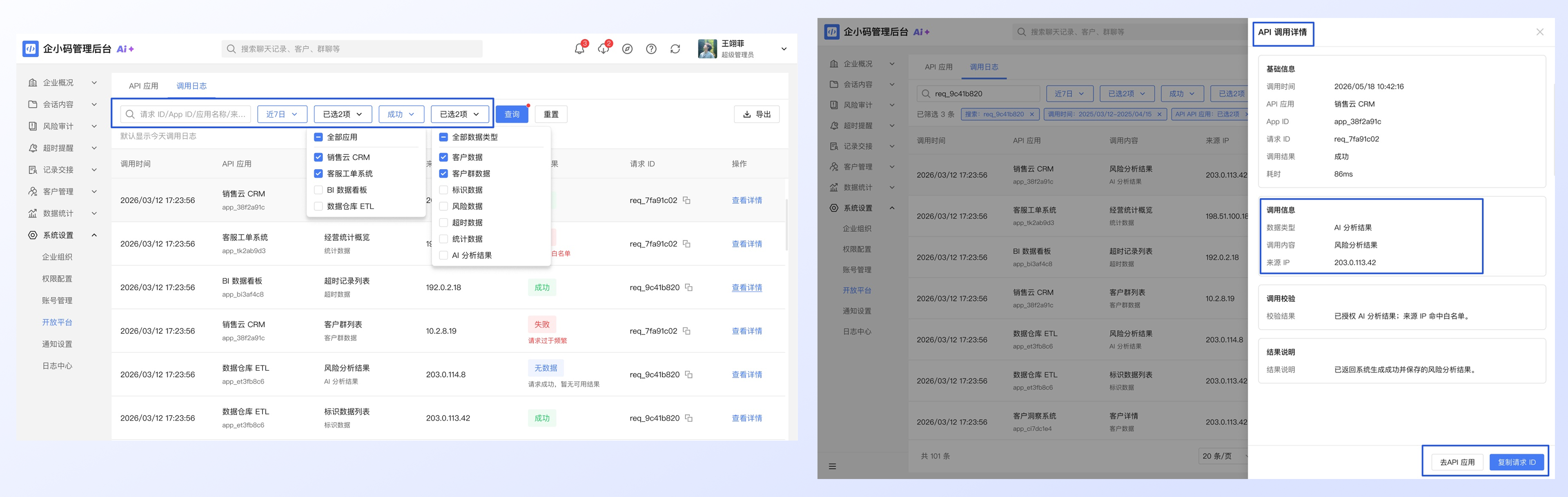Uncheck 销售云 CRM in app filter

318,157
